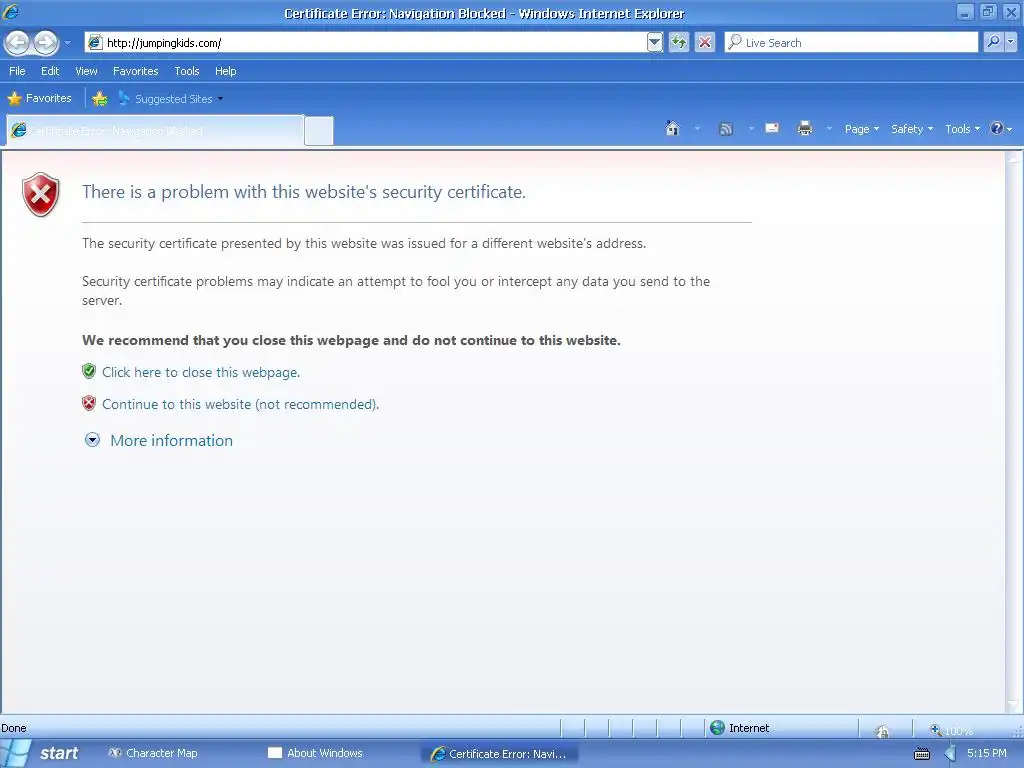
Task: Open the Favorites center star button
Action: pyautogui.click(x=39, y=99)
